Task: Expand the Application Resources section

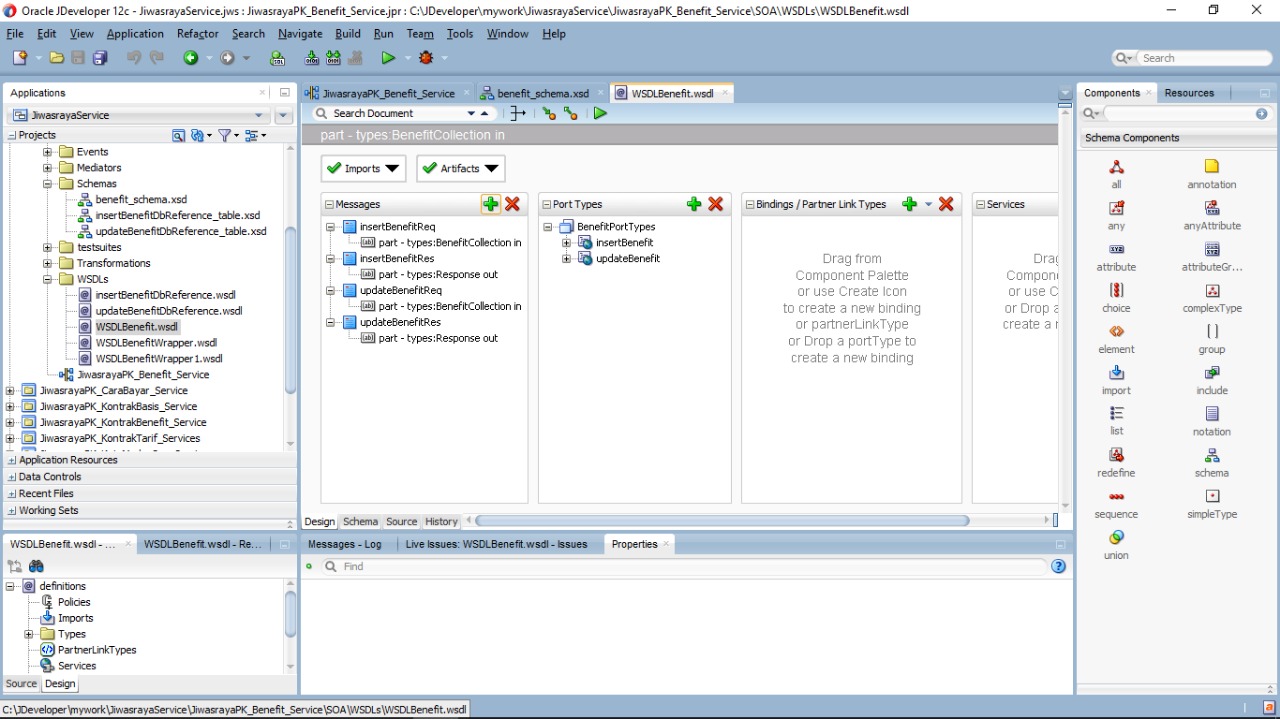Action: 12,460
